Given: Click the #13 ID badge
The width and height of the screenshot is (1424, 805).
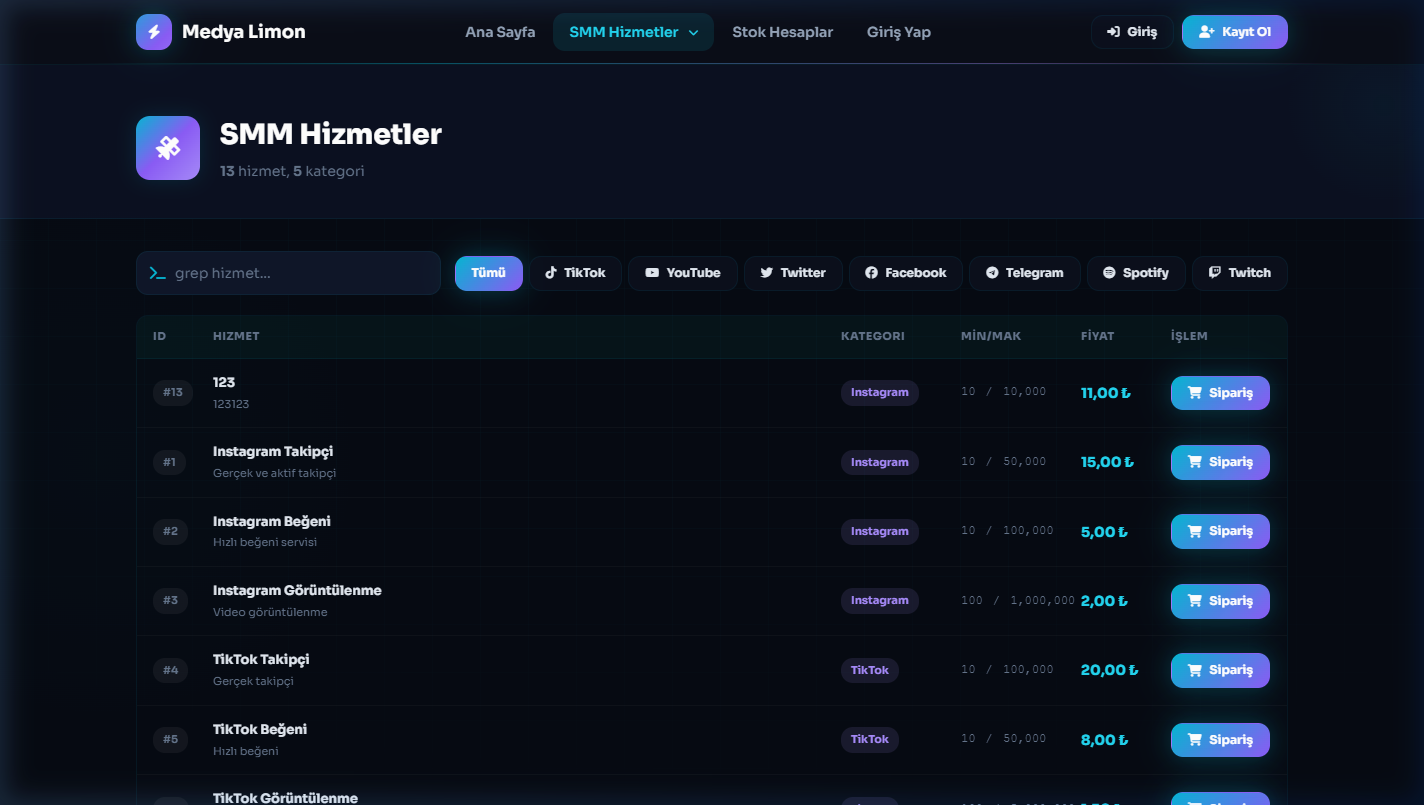Looking at the screenshot, I should [x=173, y=393].
